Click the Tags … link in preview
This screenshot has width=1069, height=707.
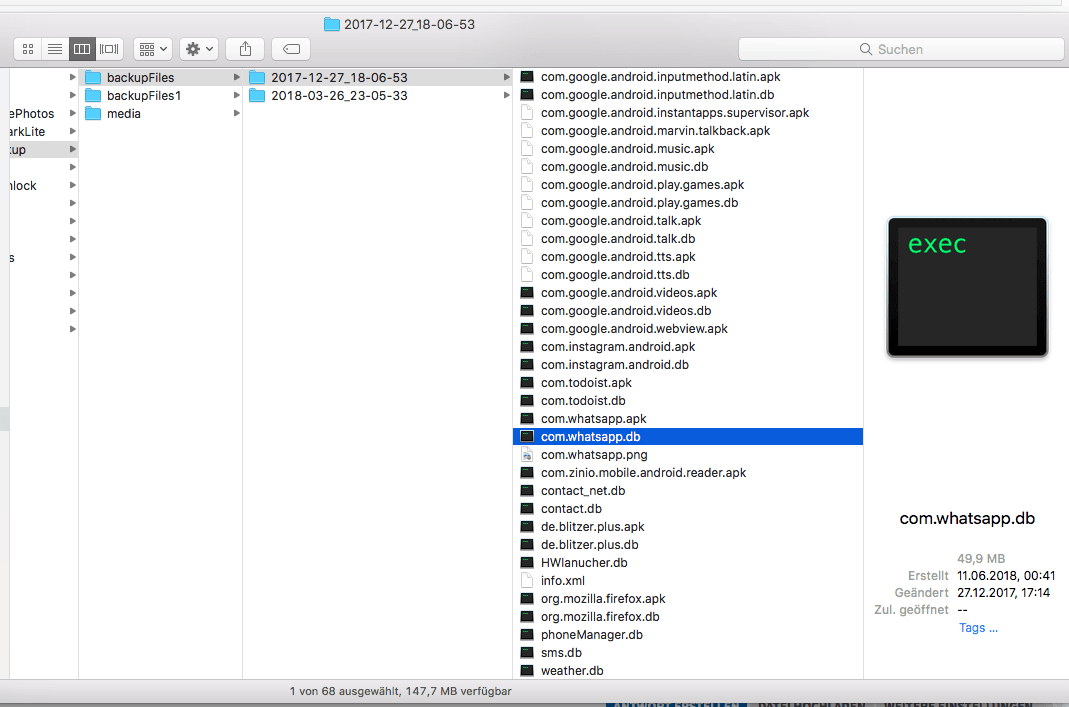click(x=978, y=628)
